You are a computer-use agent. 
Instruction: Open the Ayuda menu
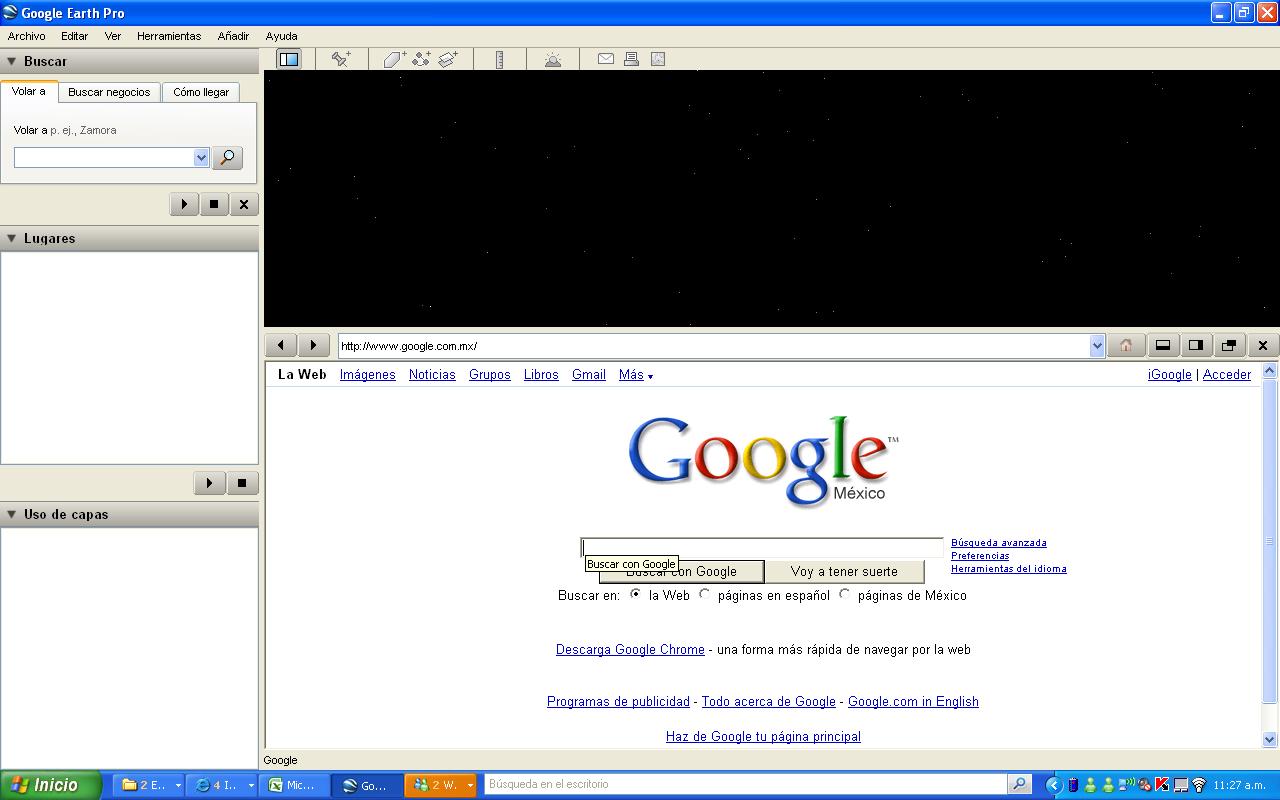pos(282,36)
